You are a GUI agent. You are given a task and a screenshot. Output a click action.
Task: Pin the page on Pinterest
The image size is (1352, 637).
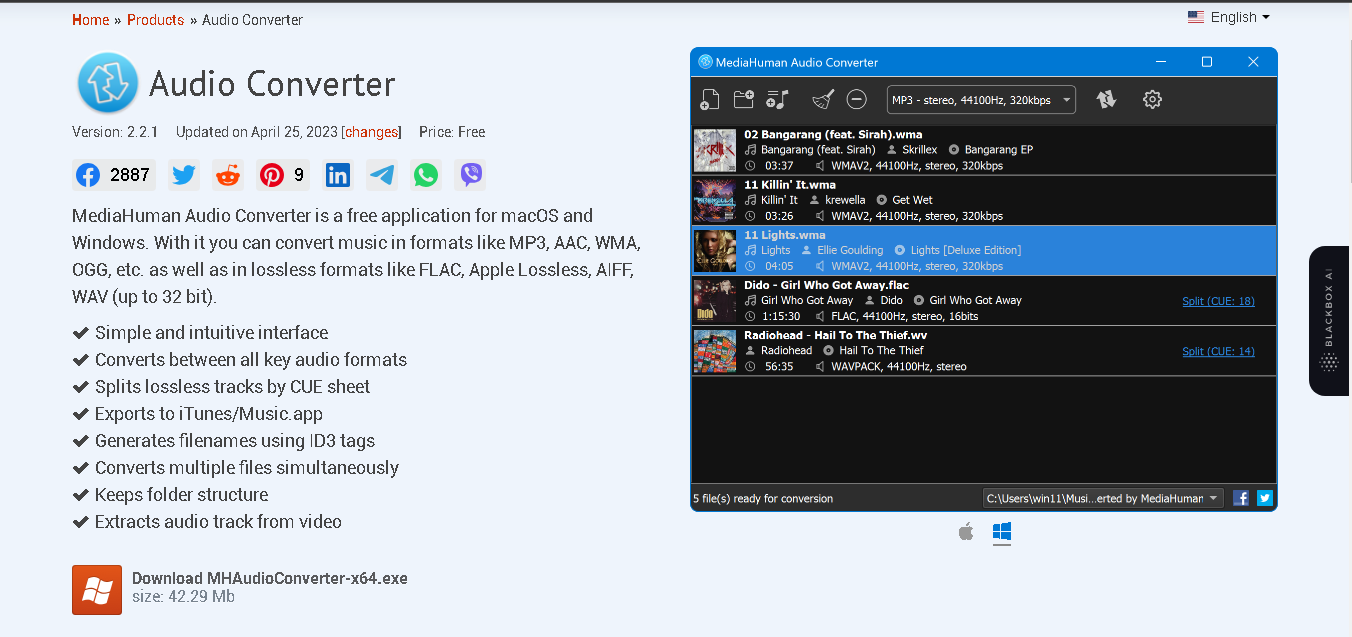point(272,175)
